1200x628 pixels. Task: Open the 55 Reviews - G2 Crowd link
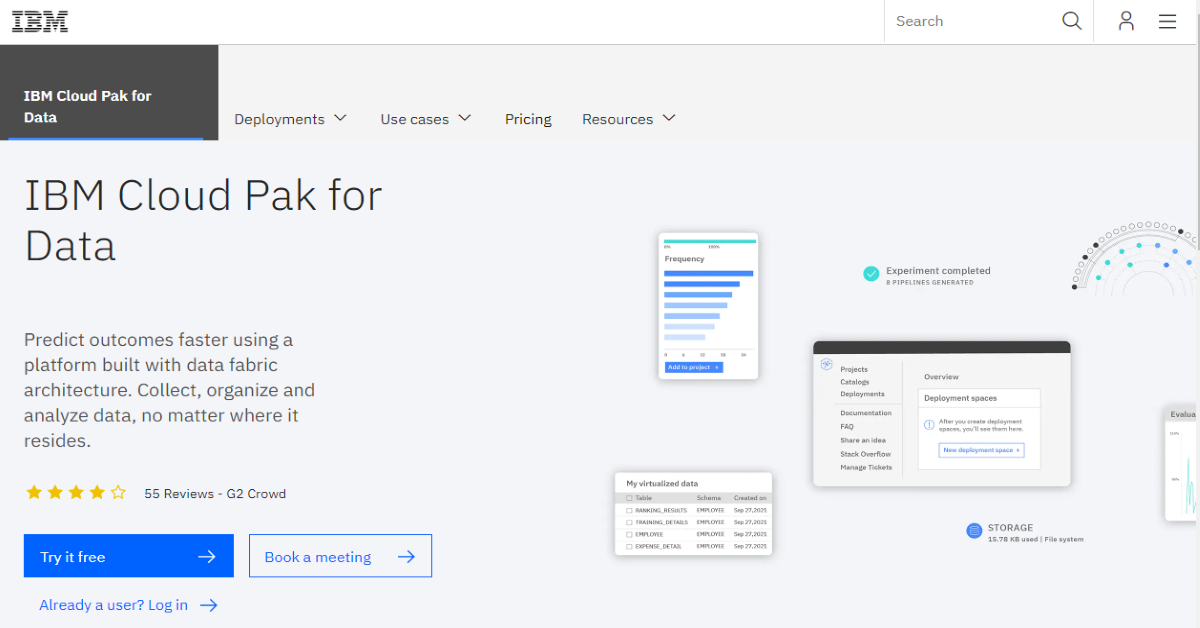pos(215,493)
